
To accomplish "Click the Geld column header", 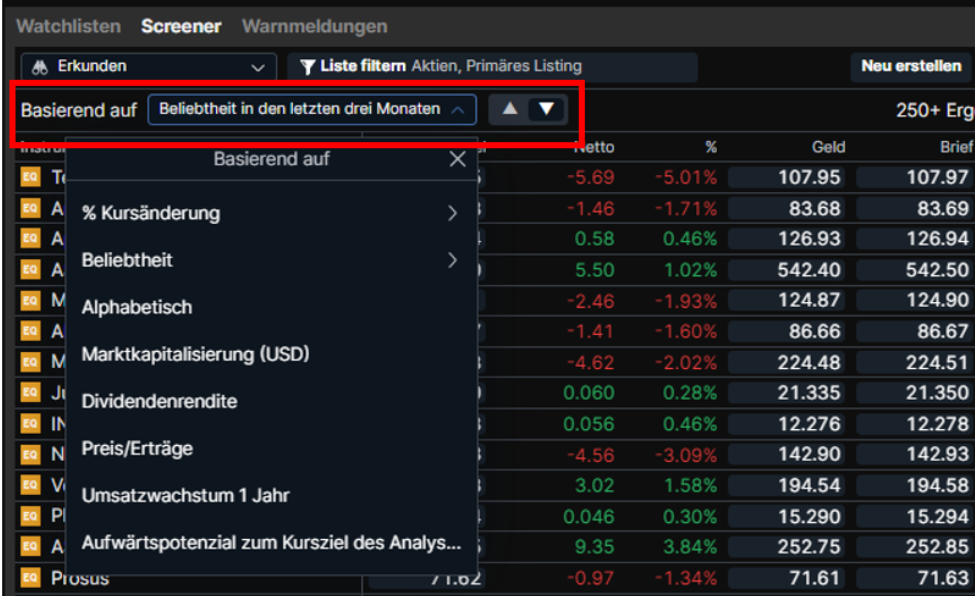I will (828, 147).
